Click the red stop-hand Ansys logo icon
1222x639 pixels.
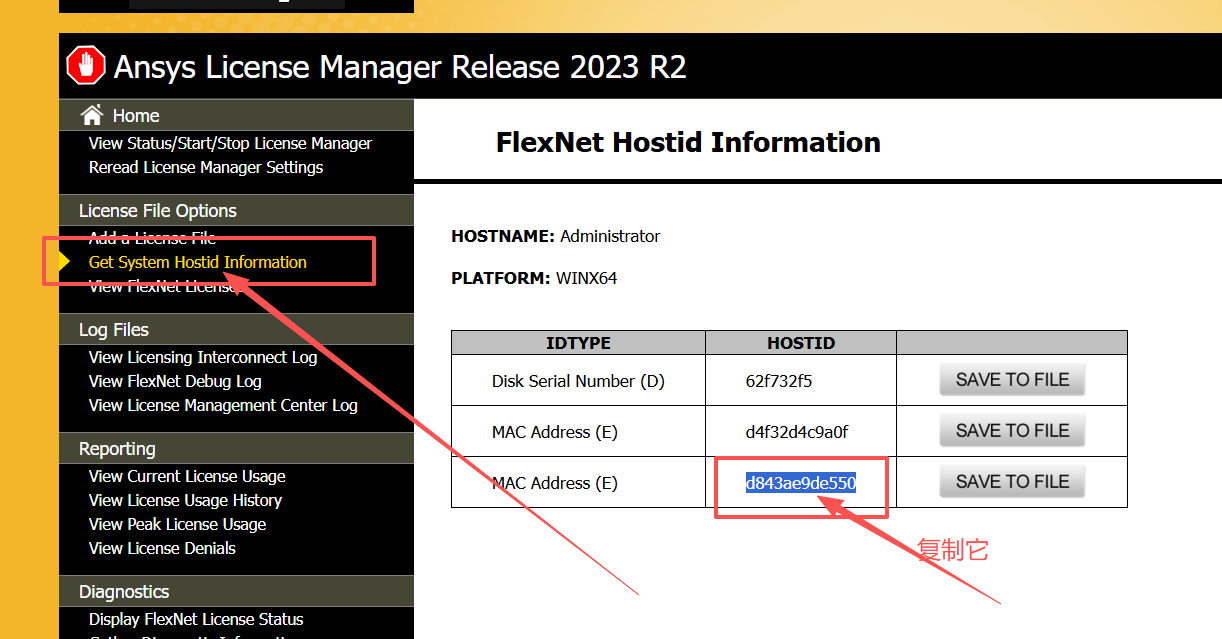click(x=86, y=66)
